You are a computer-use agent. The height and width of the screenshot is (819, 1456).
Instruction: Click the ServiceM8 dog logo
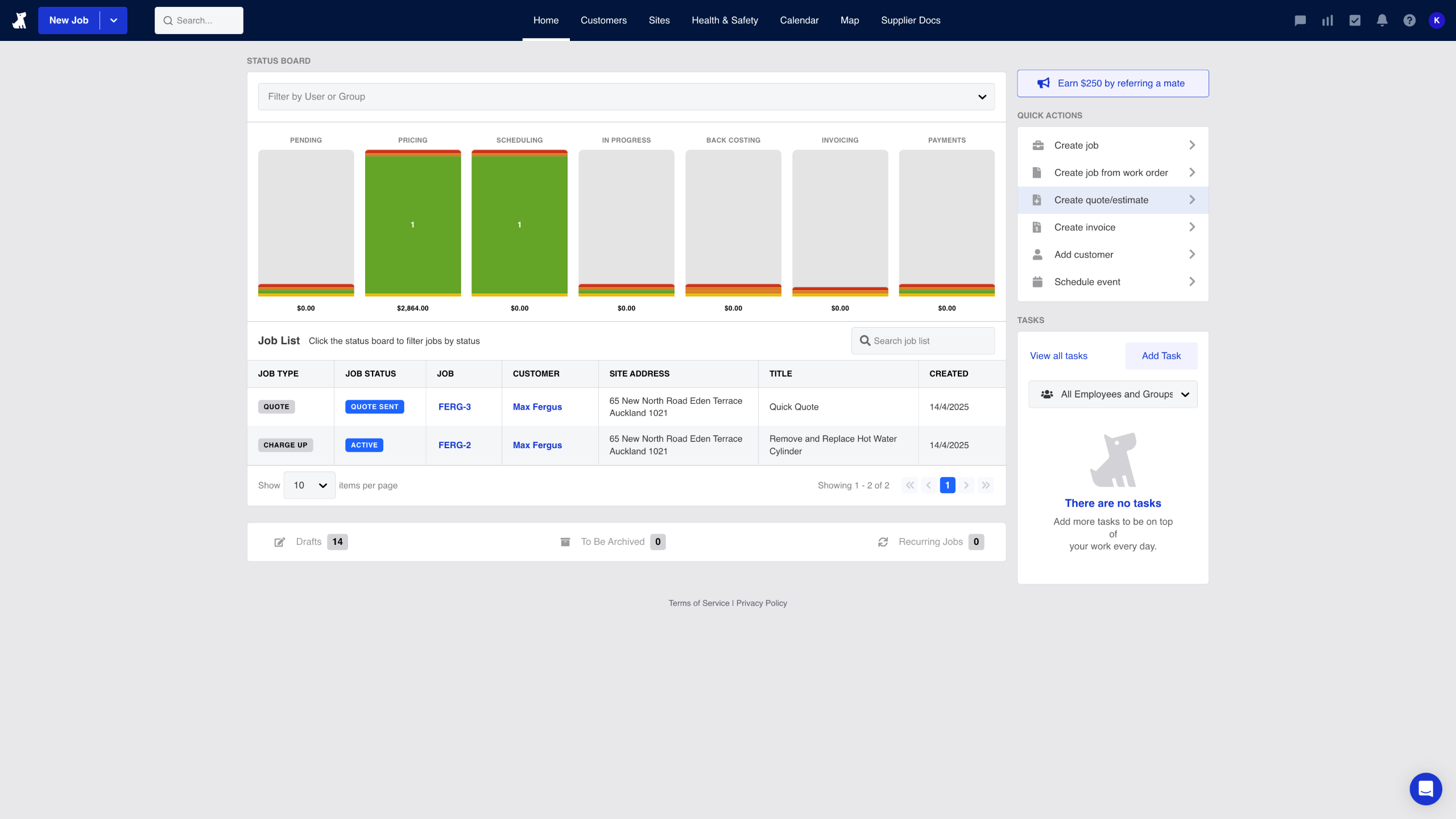(20, 20)
